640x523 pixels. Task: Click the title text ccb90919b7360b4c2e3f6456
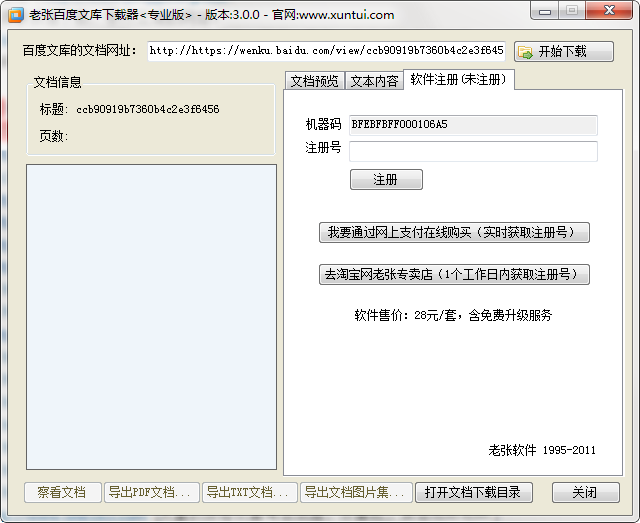148,109
